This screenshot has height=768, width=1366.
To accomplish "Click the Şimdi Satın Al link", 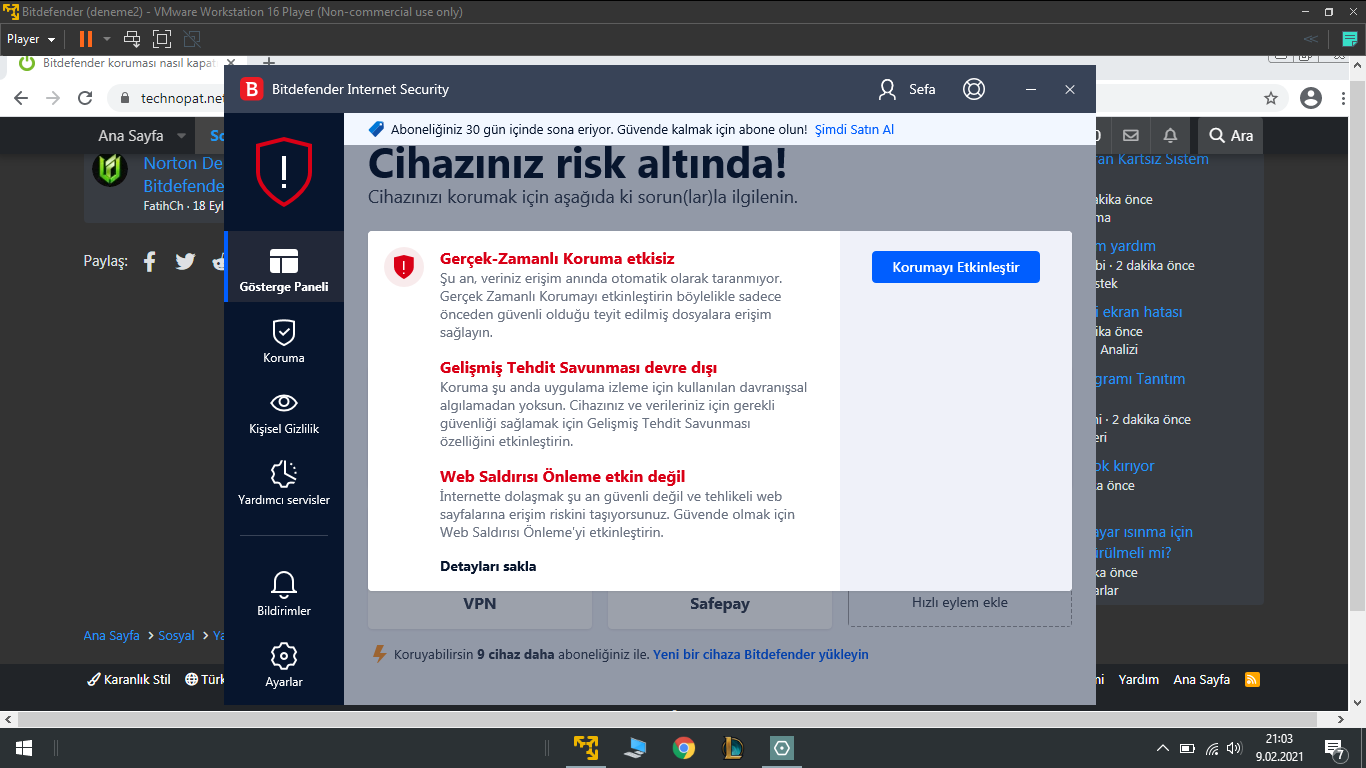I will tap(855, 130).
